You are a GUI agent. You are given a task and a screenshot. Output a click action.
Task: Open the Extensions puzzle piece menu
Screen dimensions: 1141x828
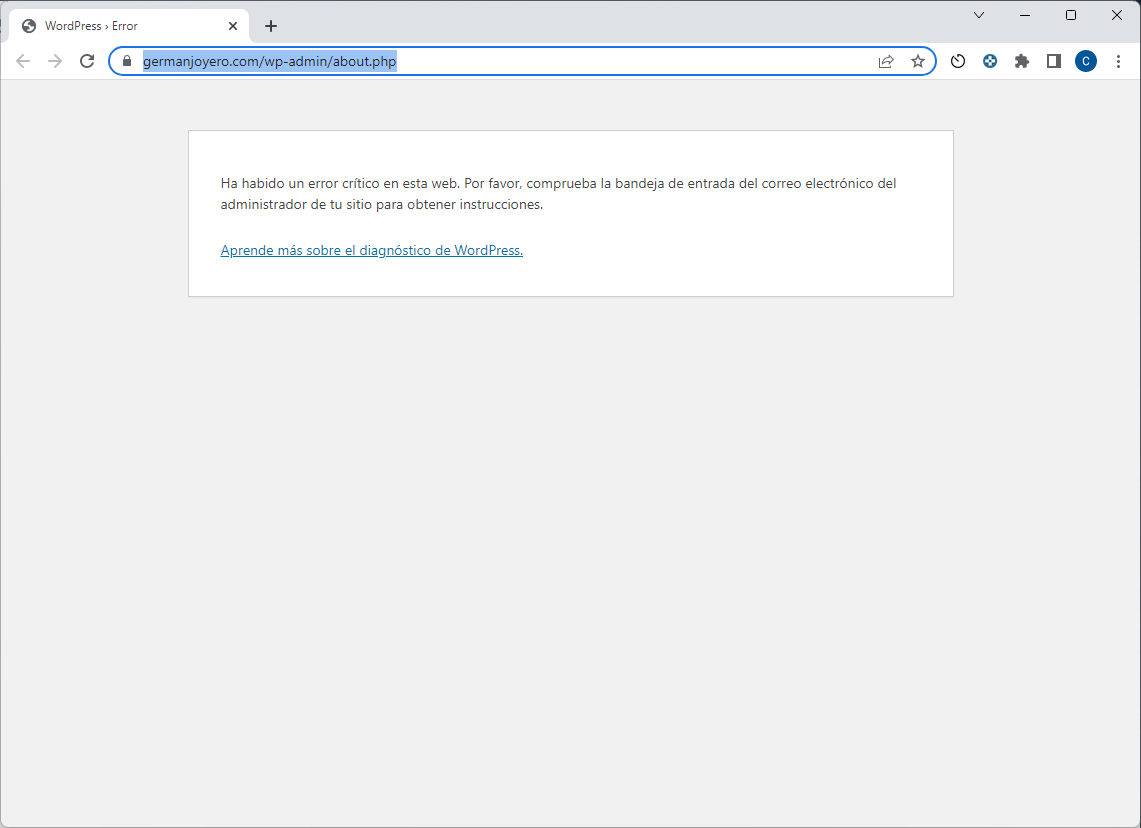1022,61
